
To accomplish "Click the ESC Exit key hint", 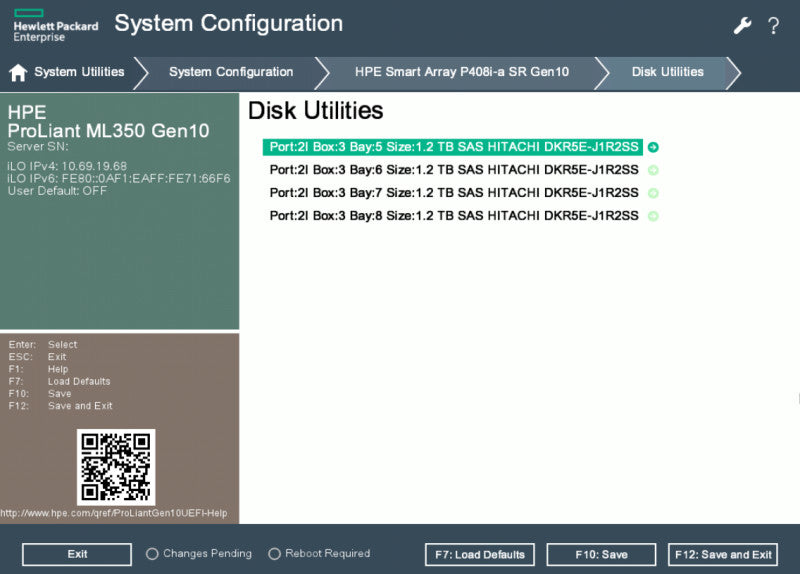I will (37, 357).
